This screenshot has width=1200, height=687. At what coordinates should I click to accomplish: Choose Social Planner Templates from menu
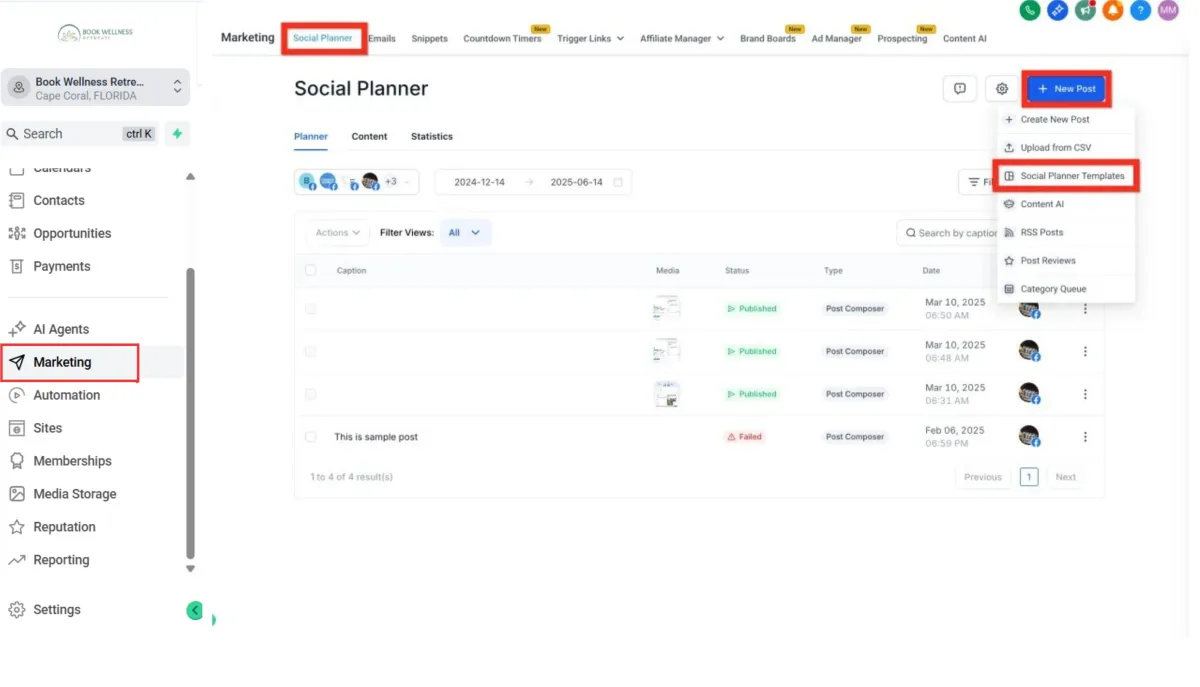pos(1065,176)
